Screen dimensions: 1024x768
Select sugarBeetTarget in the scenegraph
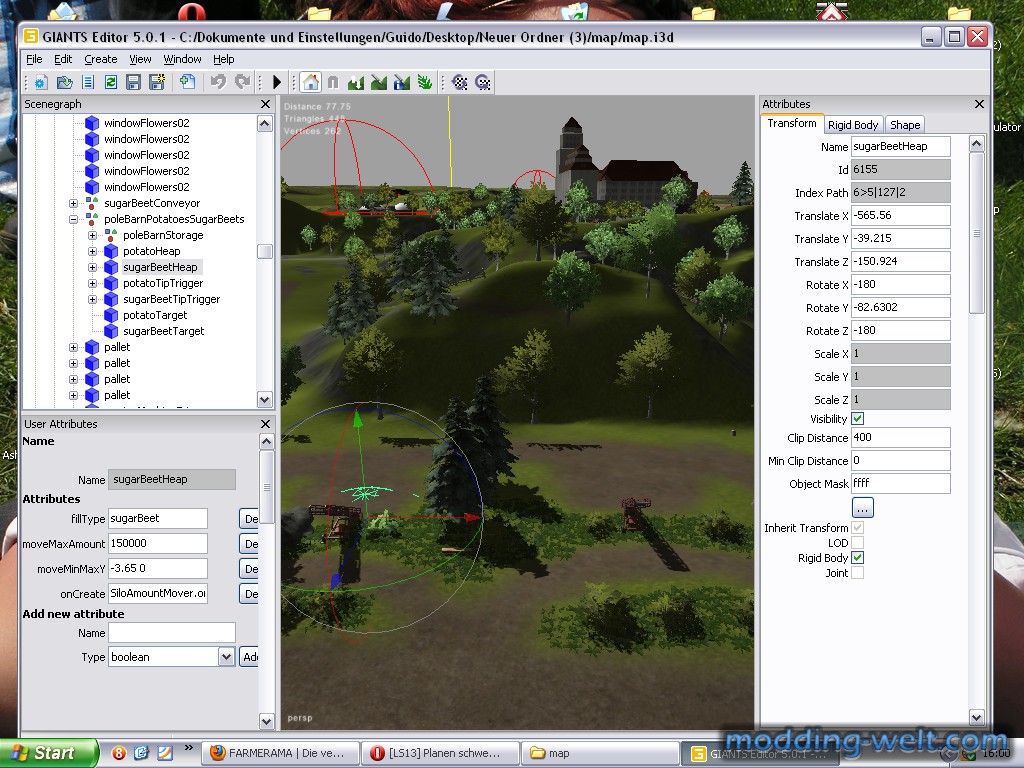(163, 331)
